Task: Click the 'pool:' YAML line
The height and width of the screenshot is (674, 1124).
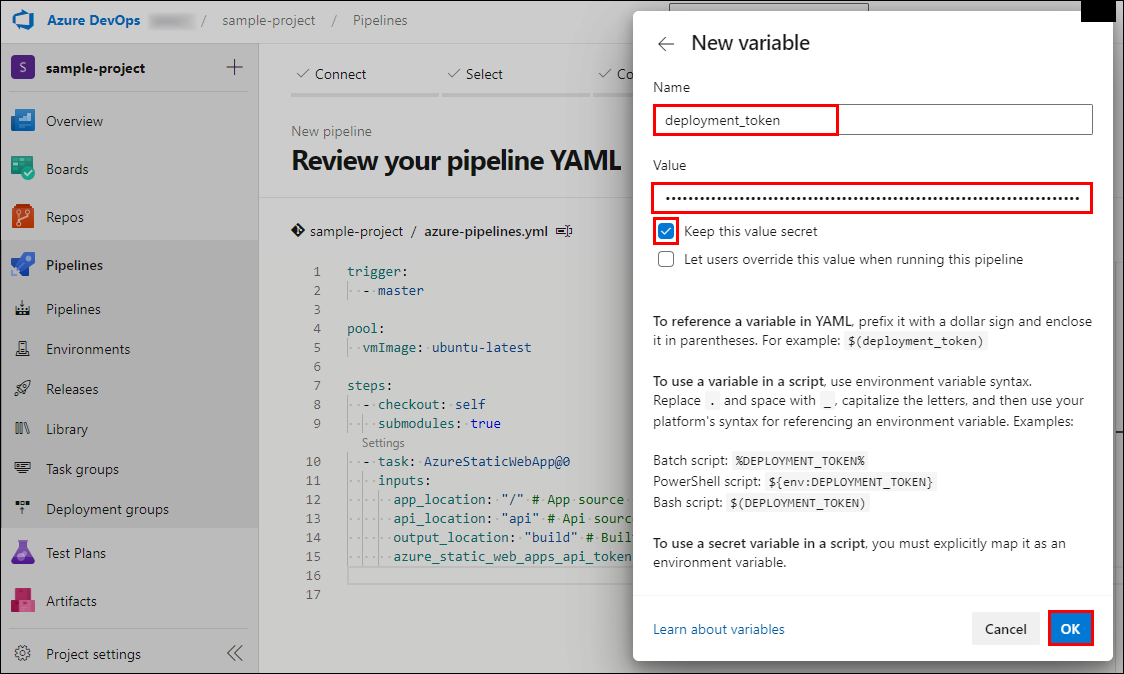Action: pyautogui.click(x=366, y=328)
